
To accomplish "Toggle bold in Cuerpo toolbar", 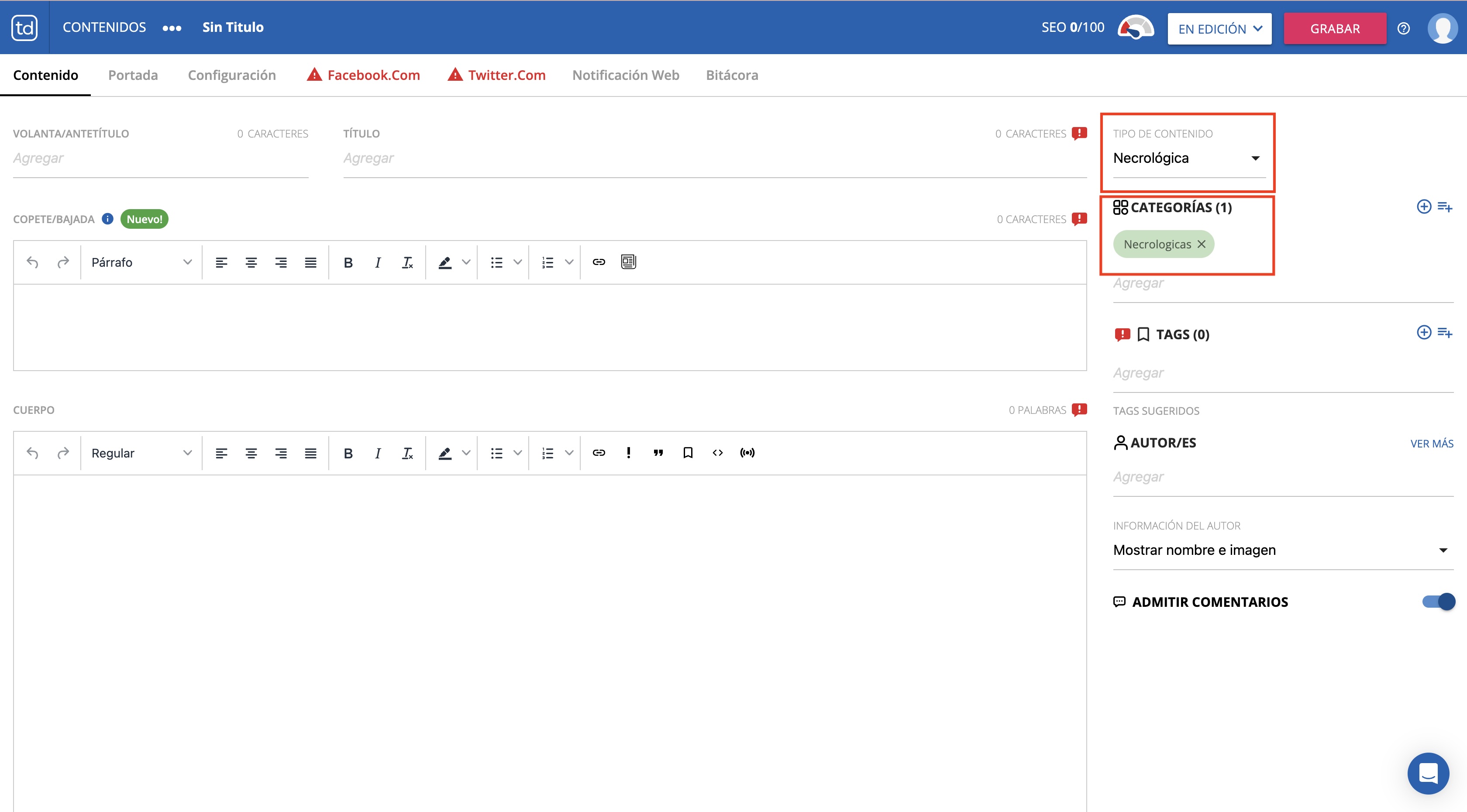I will (348, 453).
